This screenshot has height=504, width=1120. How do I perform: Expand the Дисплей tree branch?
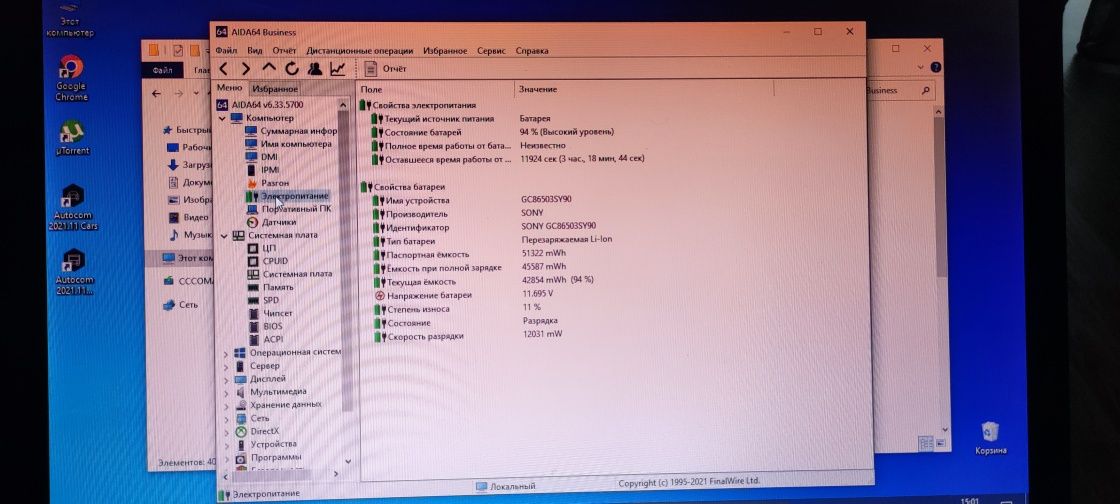[x=226, y=379]
